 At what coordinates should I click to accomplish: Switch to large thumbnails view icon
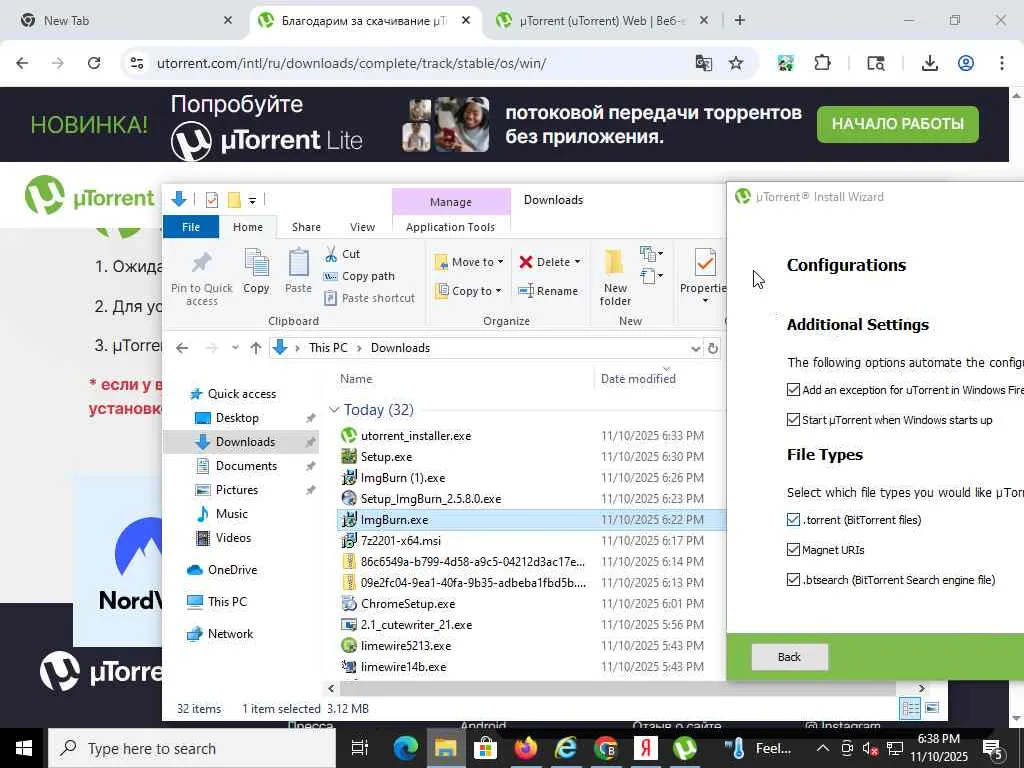tap(932, 708)
